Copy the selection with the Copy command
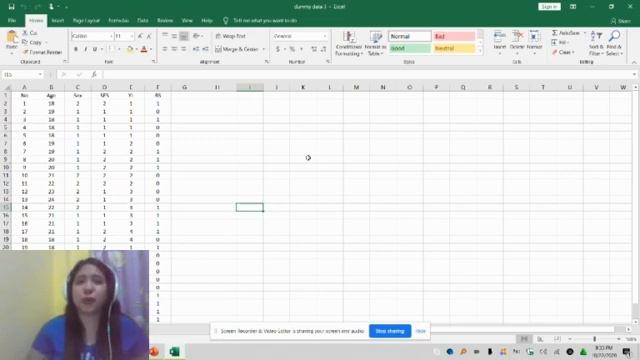The image size is (640, 360). pos(32,42)
